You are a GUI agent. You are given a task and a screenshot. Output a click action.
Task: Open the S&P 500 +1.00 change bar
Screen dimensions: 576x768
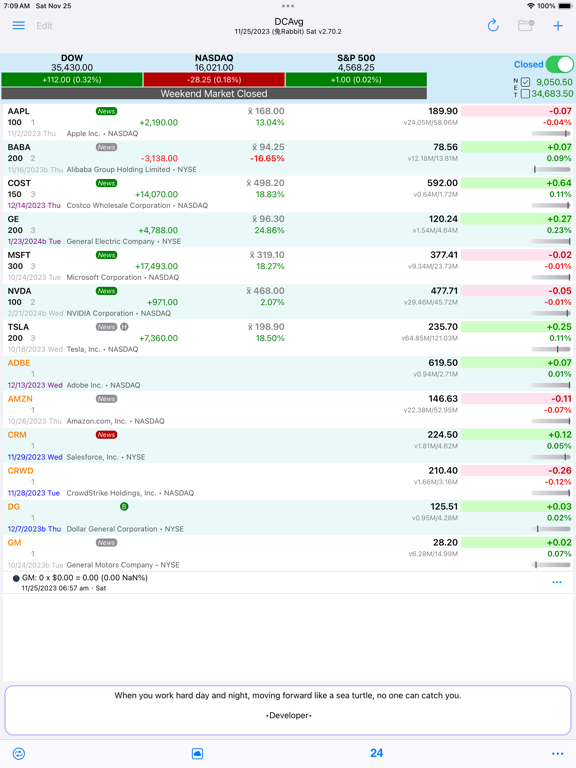point(356,80)
